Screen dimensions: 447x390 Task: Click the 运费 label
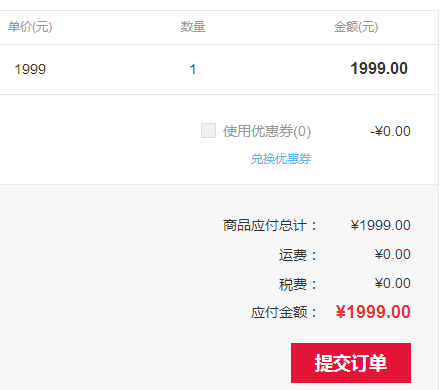298,255
